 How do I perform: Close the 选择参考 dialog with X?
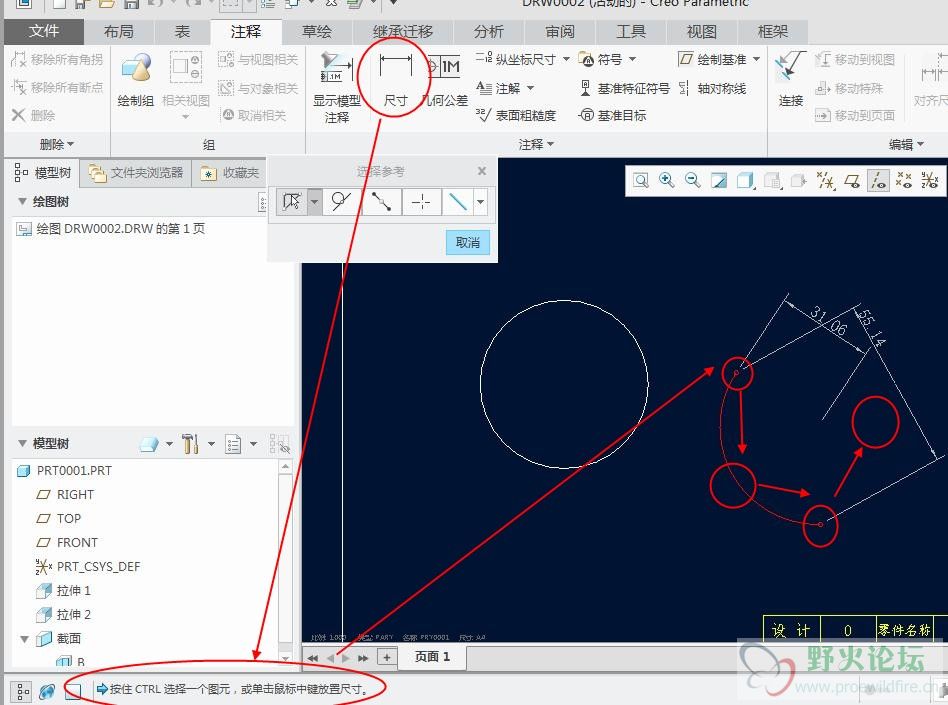482,171
